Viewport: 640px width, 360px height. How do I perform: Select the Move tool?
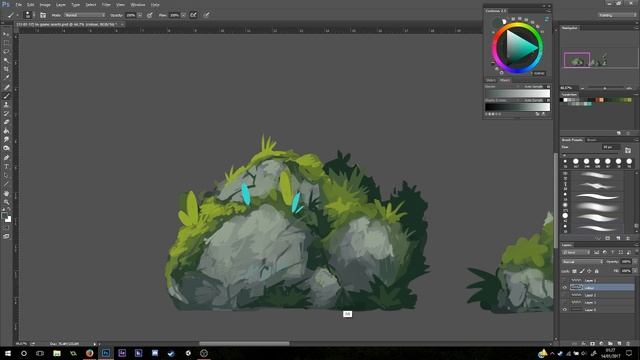[x=6, y=35]
